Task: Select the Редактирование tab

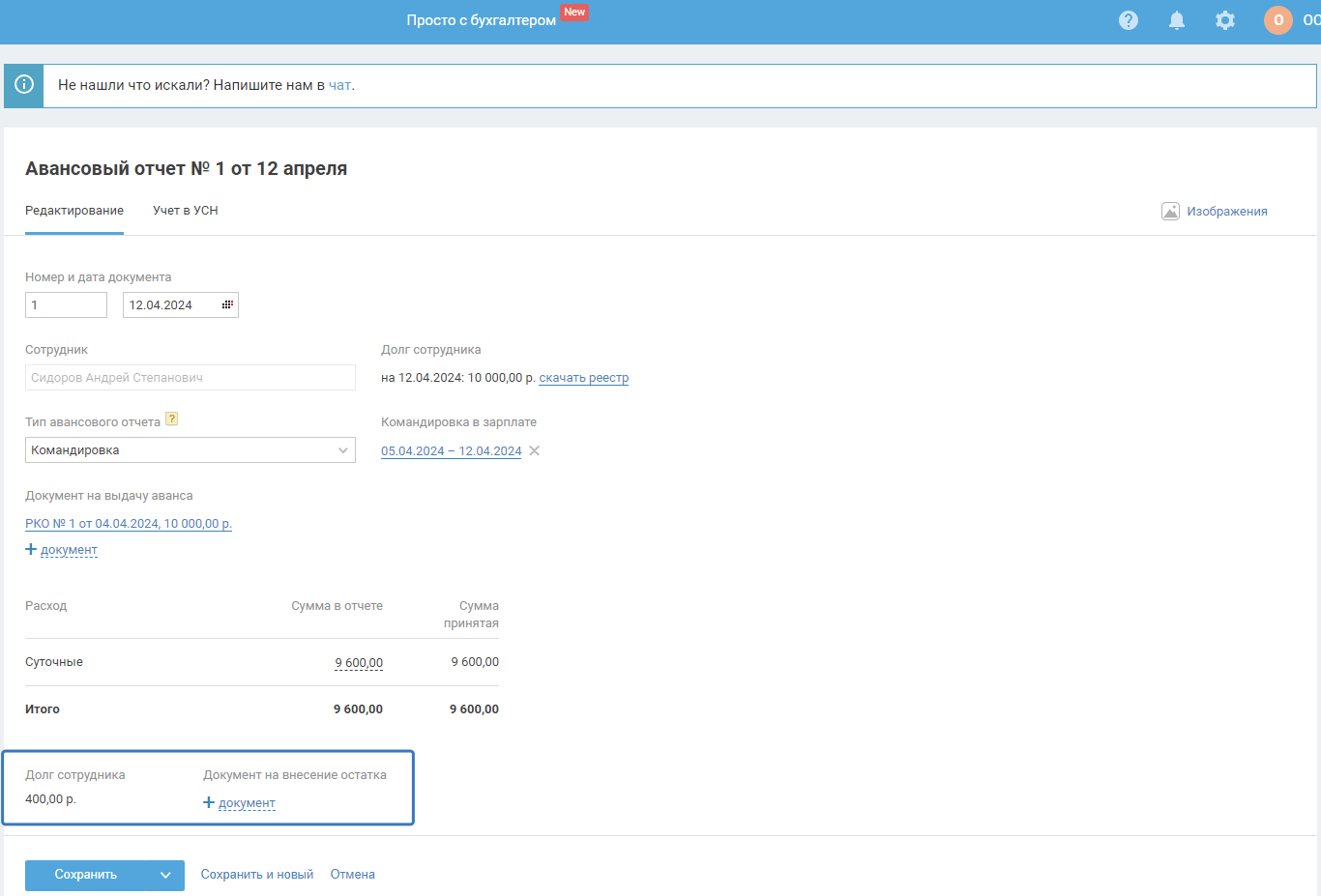Action: [x=74, y=211]
